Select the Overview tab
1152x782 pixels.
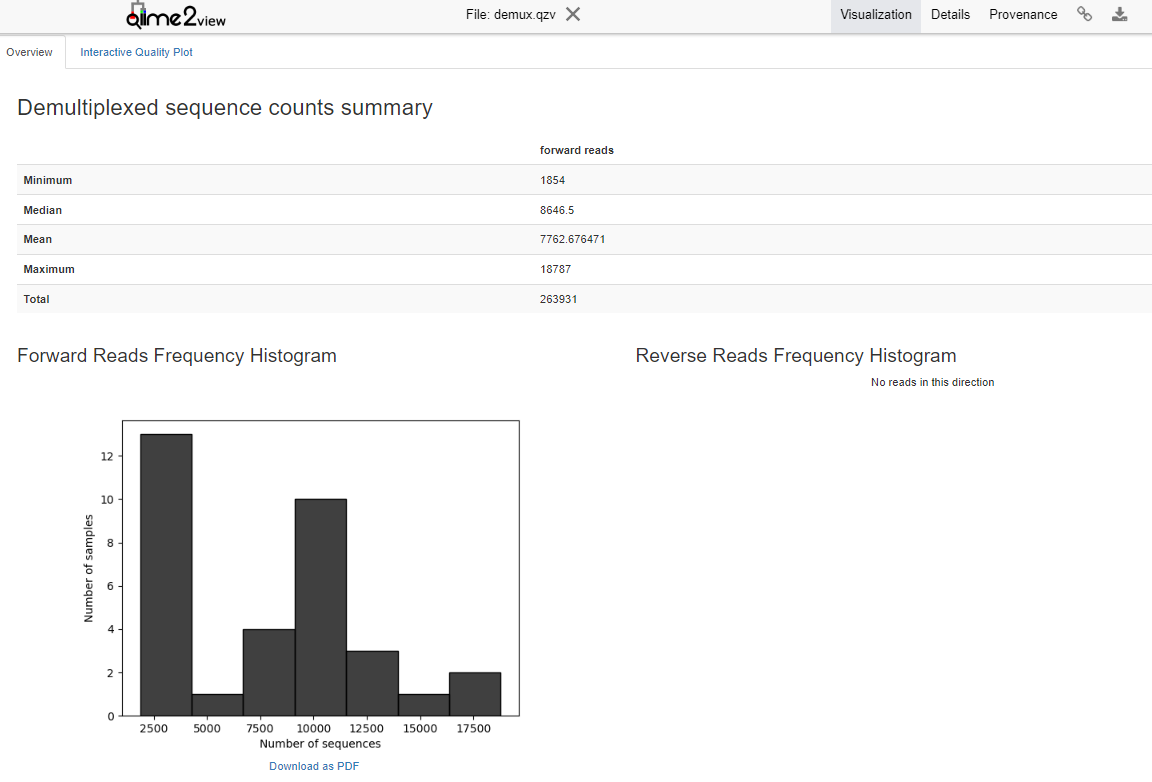(x=30, y=52)
